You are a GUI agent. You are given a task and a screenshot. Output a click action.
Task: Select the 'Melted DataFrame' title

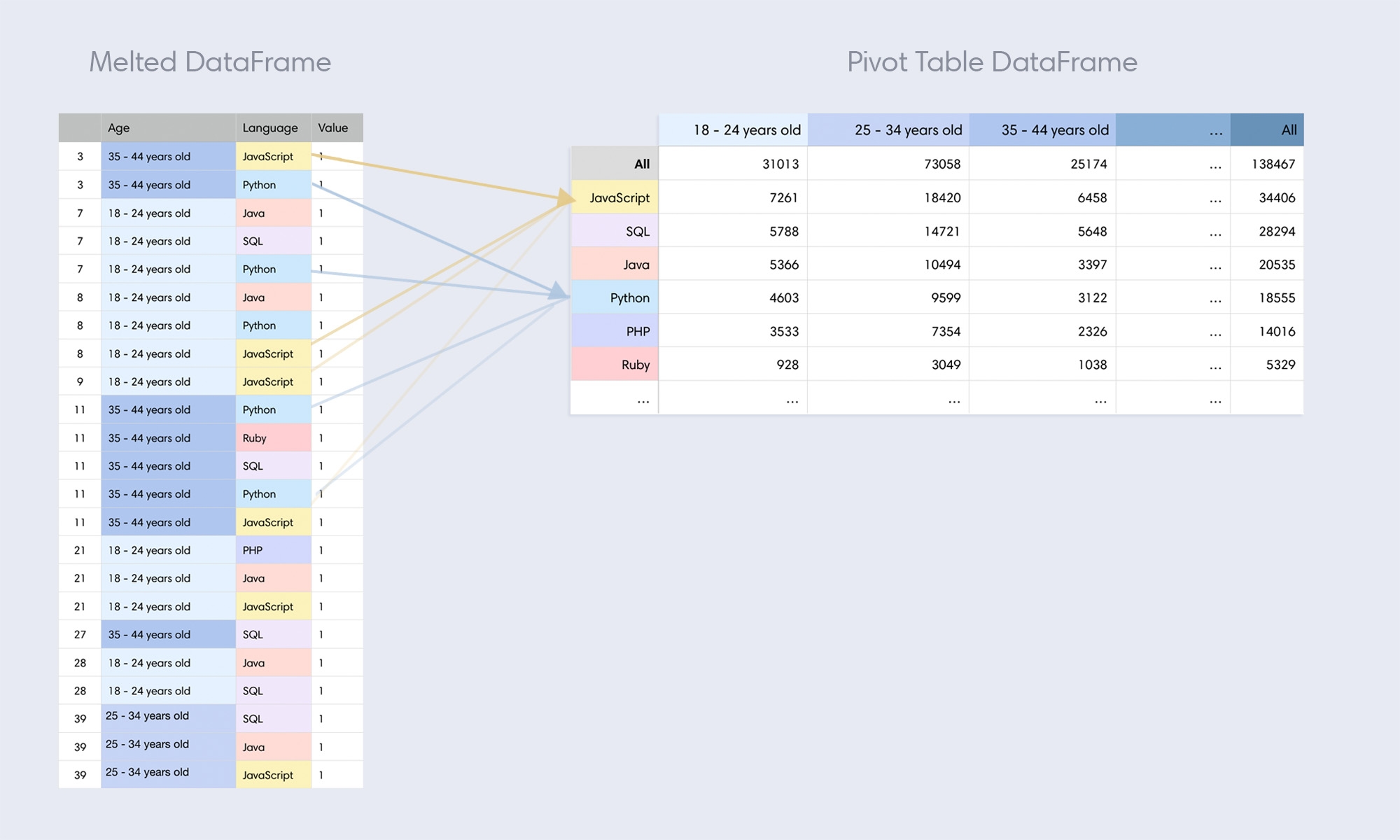click(x=210, y=62)
